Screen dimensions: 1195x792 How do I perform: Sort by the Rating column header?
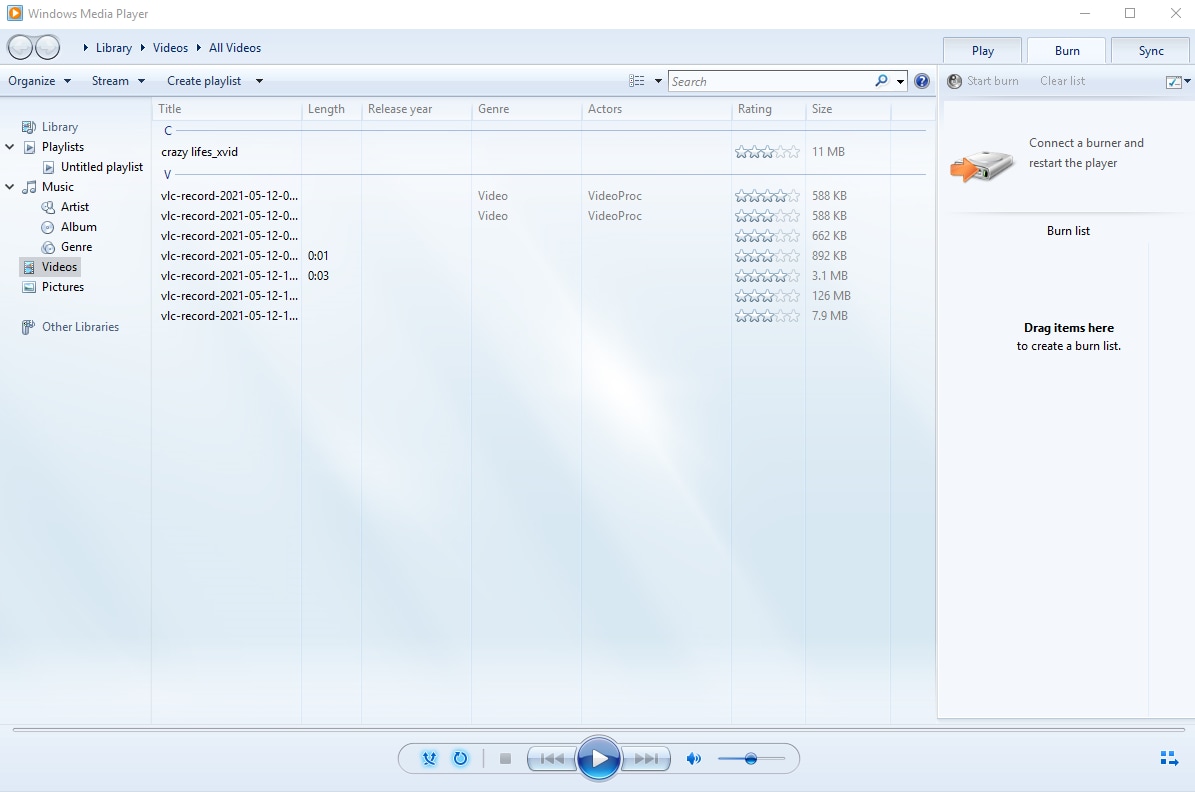coord(768,109)
